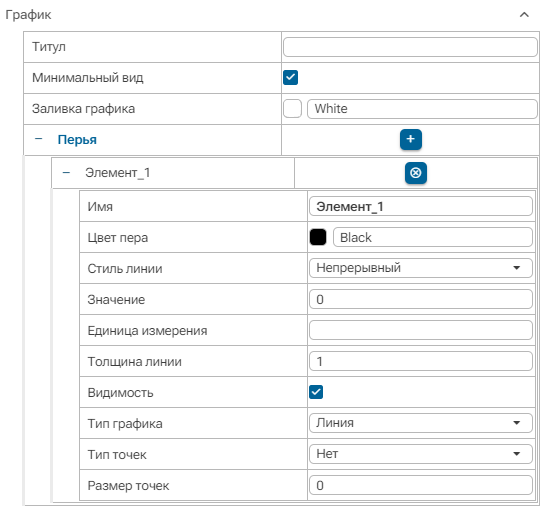540x508 pixels.
Task: Click the График section header text
Action: tap(28, 15)
